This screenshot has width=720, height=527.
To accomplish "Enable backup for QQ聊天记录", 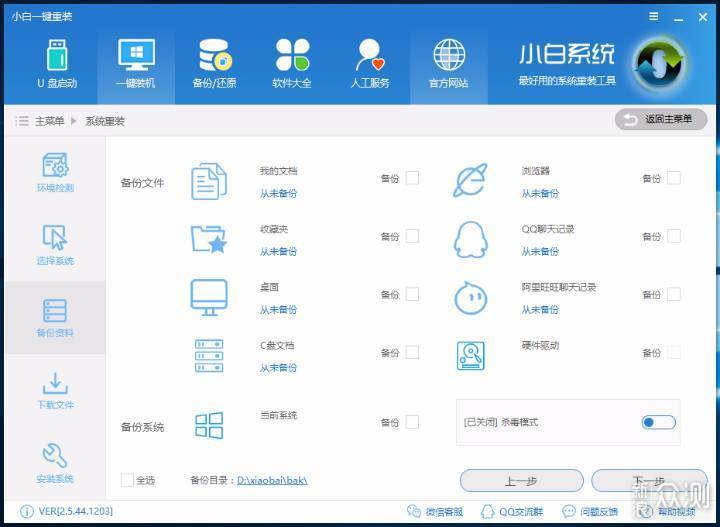I will click(x=673, y=236).
